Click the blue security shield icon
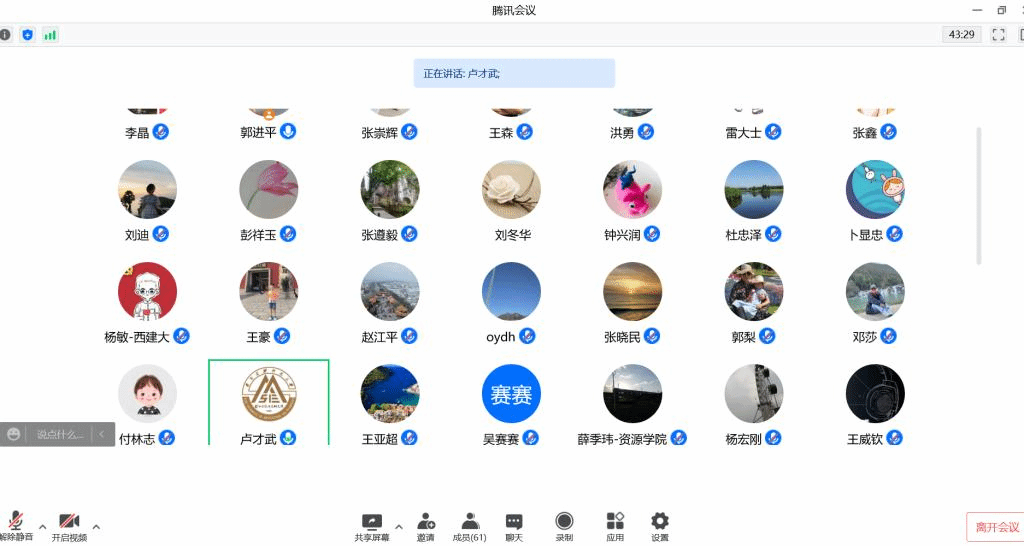The height and width of the screenshot is (546, 1024). pos(28,35)
